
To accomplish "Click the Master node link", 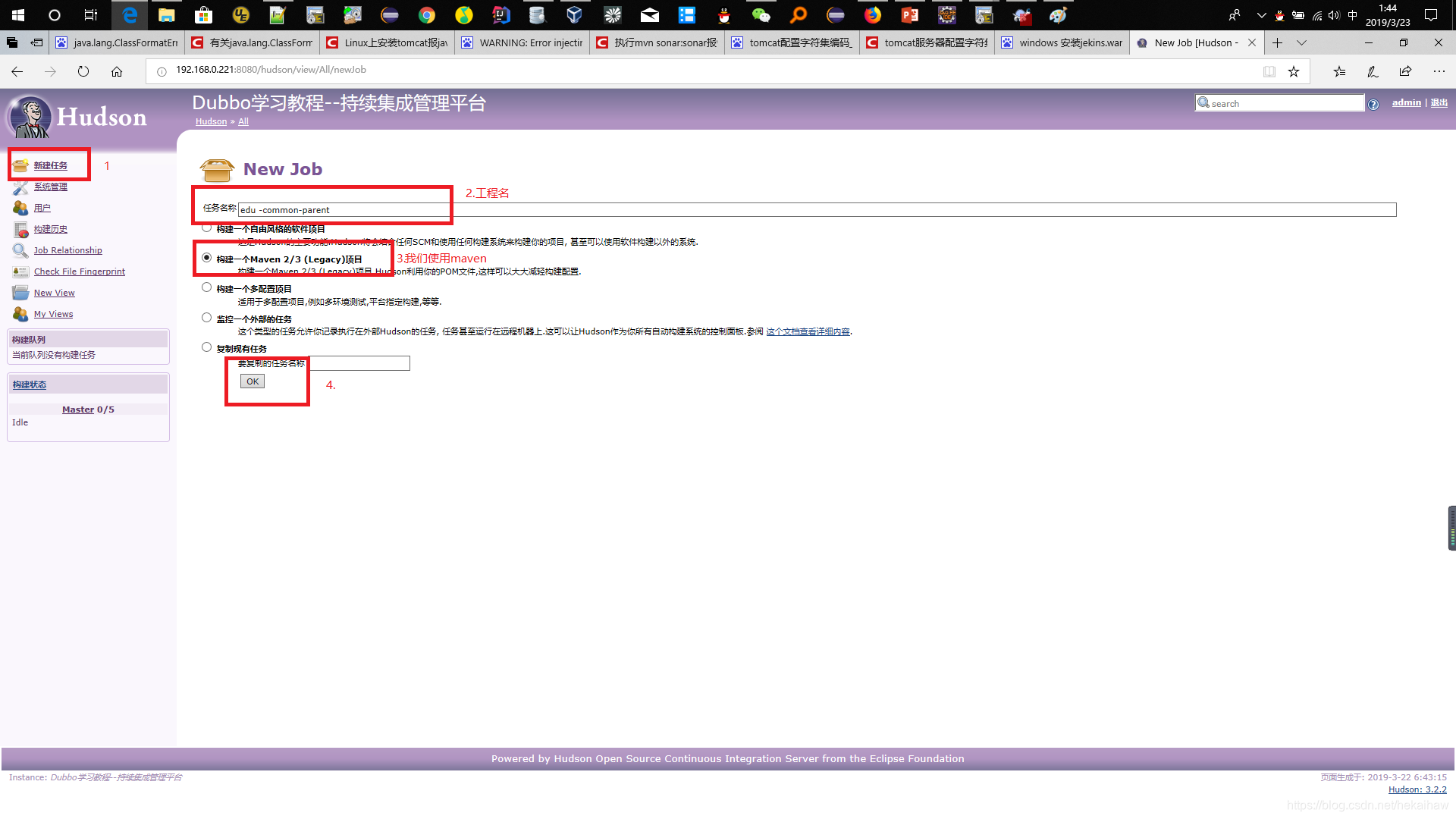I will [x=78, y=409].
